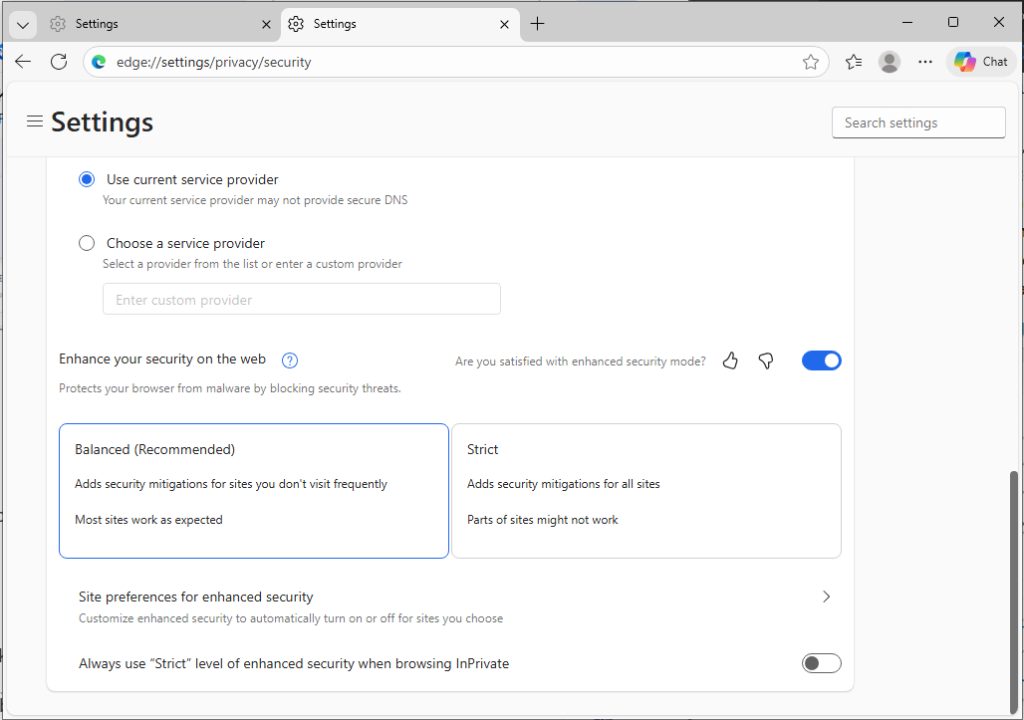Screen dimensions: 1024x720
Task: Refresh the current page
Action: 59,62
